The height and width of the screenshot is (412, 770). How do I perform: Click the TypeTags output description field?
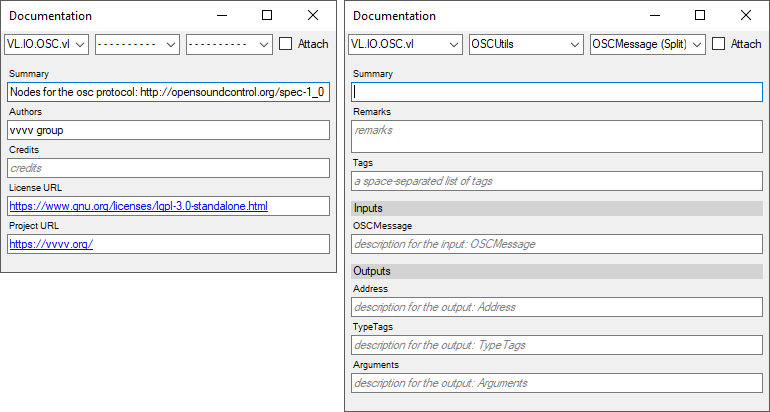pyautogui.click(x=557, y=345)
